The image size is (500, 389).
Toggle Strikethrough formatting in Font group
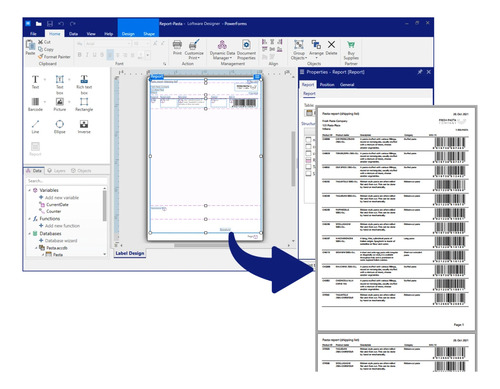[x=102, y=55]
